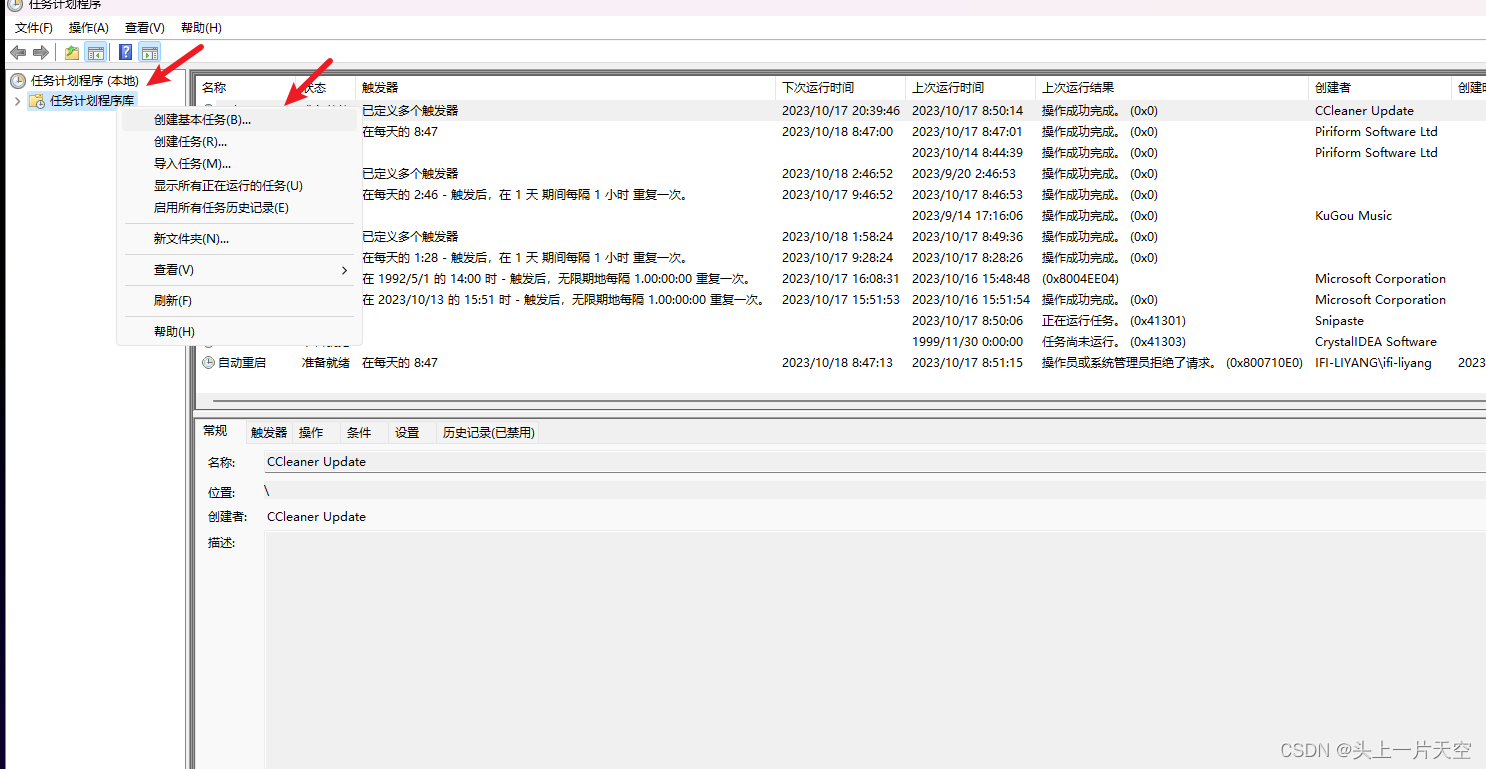
Task: Click the 创建者 value CCleaner Update in details
Action: tap(316, 517)
